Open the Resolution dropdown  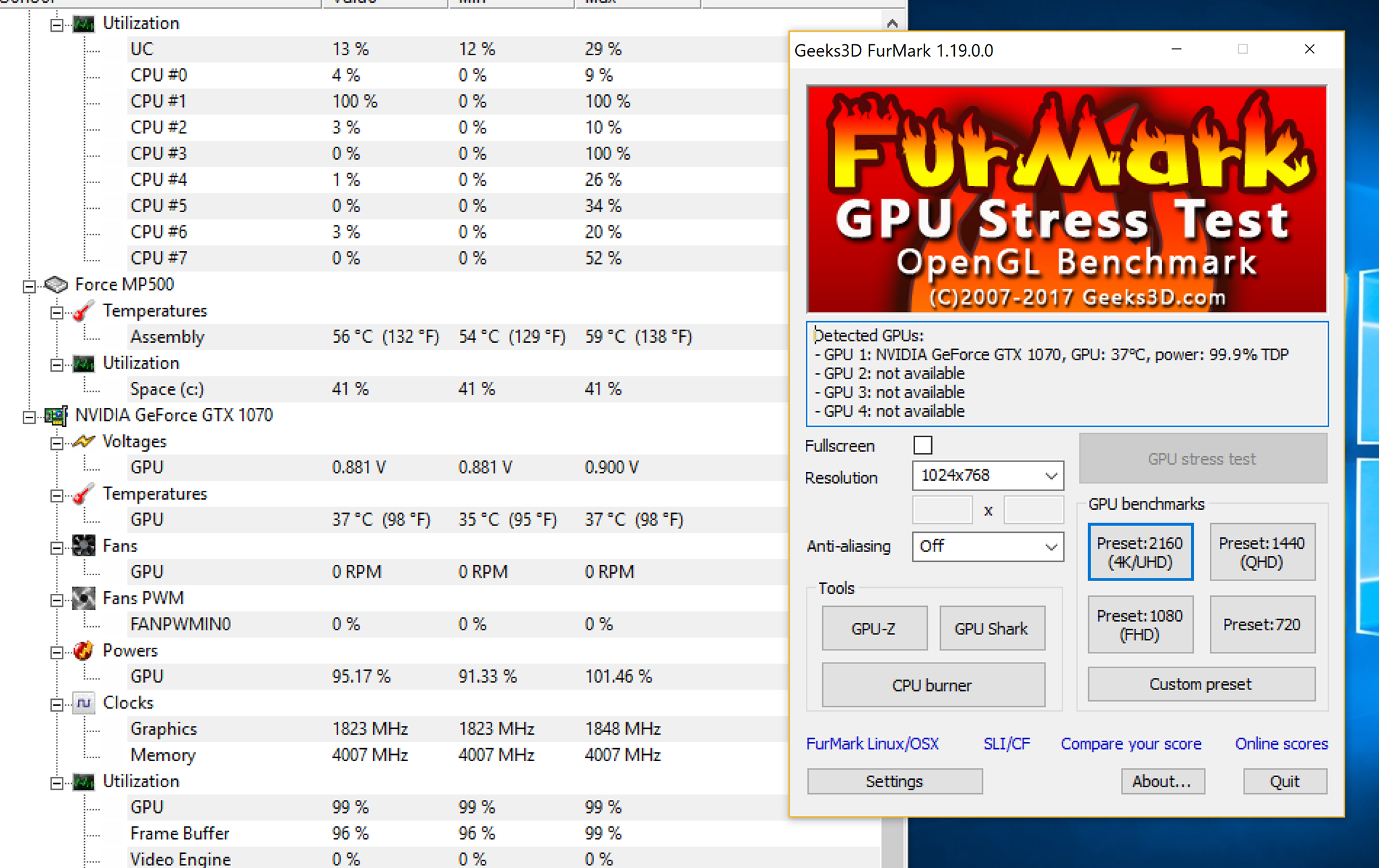coord(988,476)
